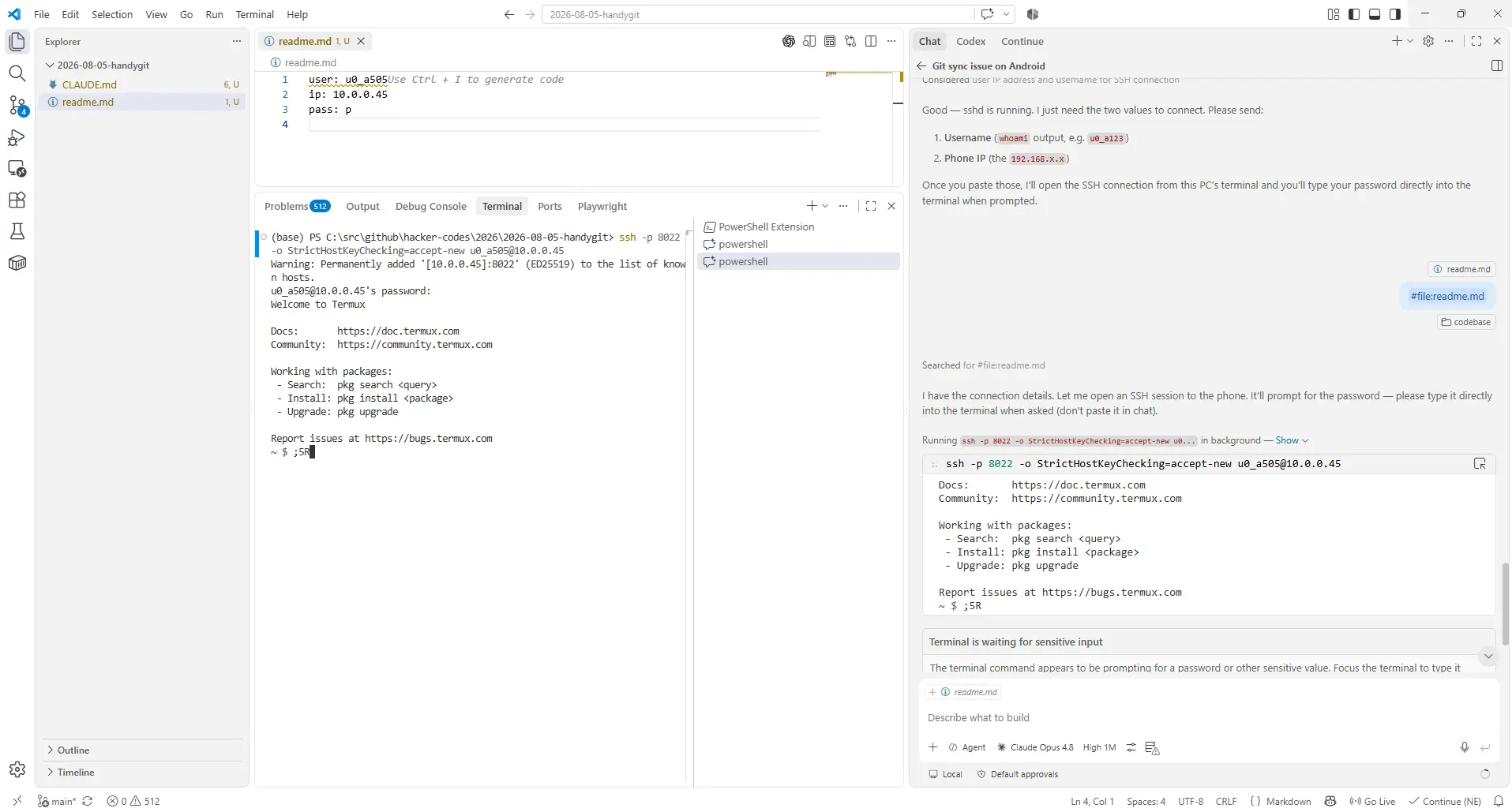Maximize the terminal panel size

point(871,206)
